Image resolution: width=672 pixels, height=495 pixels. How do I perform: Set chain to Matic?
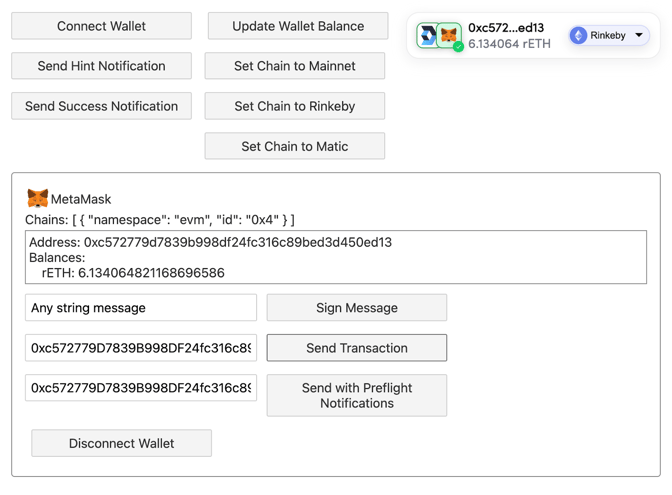[294, 146]
